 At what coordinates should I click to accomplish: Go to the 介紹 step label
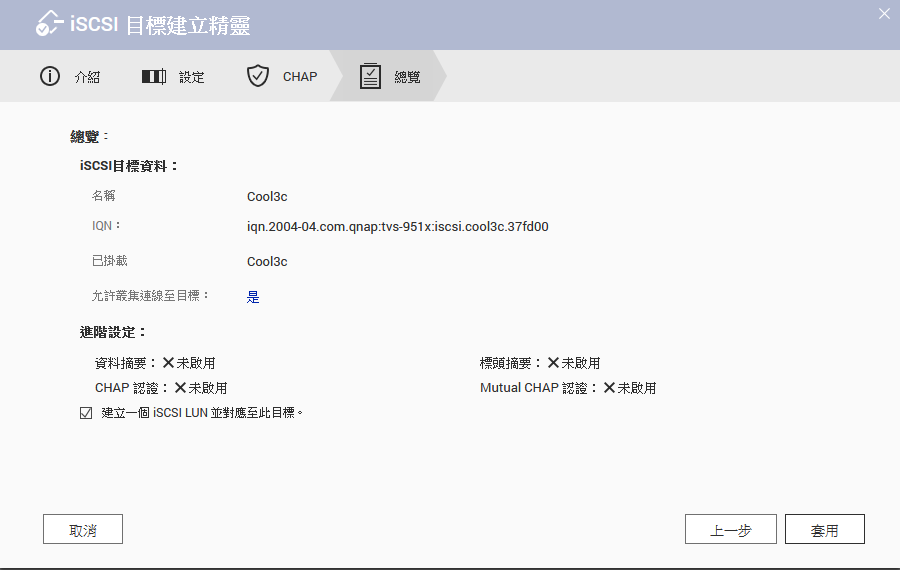tap(87, 77)
